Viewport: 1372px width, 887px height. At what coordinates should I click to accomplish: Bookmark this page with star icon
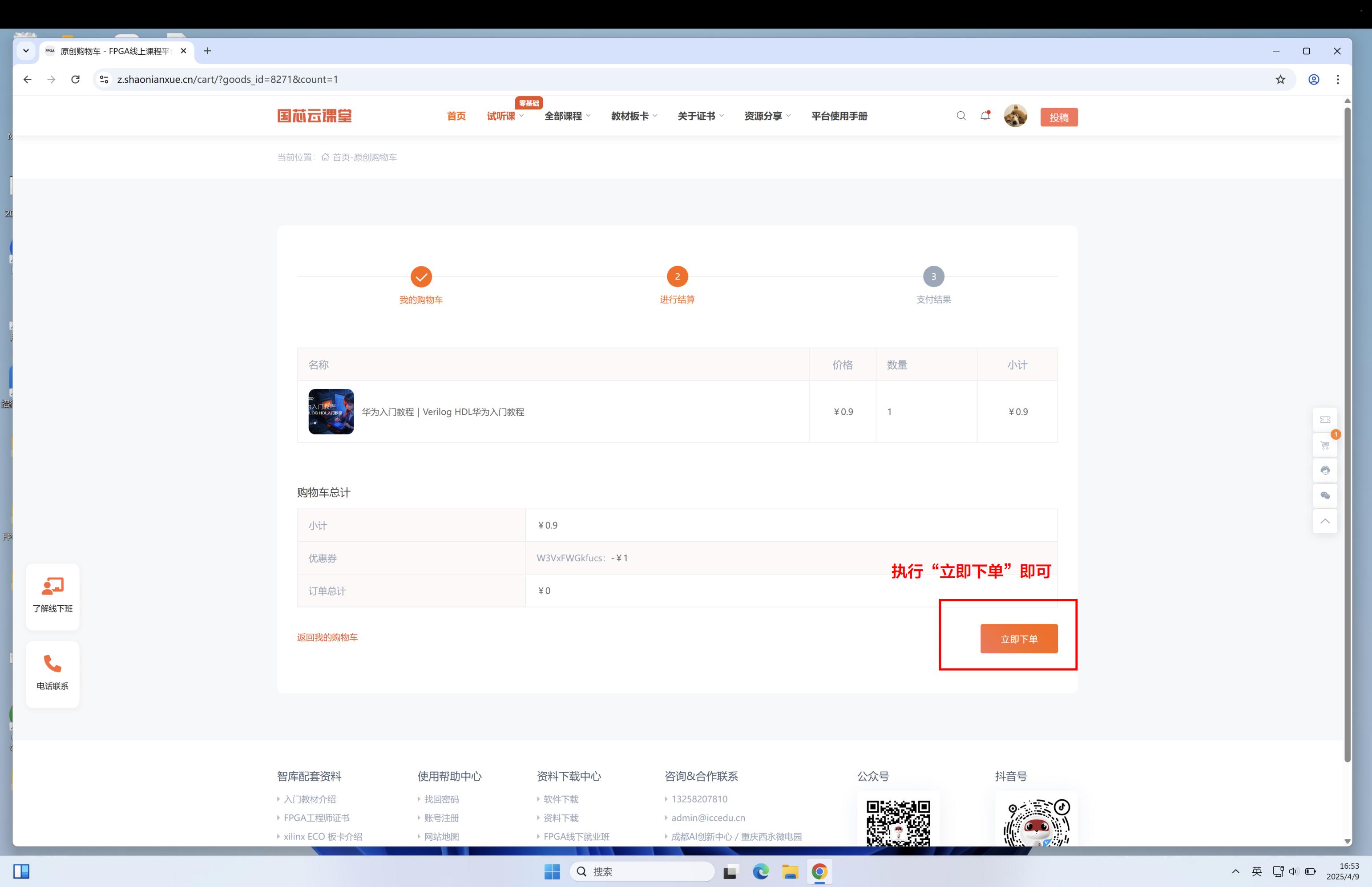point(1280,80)
